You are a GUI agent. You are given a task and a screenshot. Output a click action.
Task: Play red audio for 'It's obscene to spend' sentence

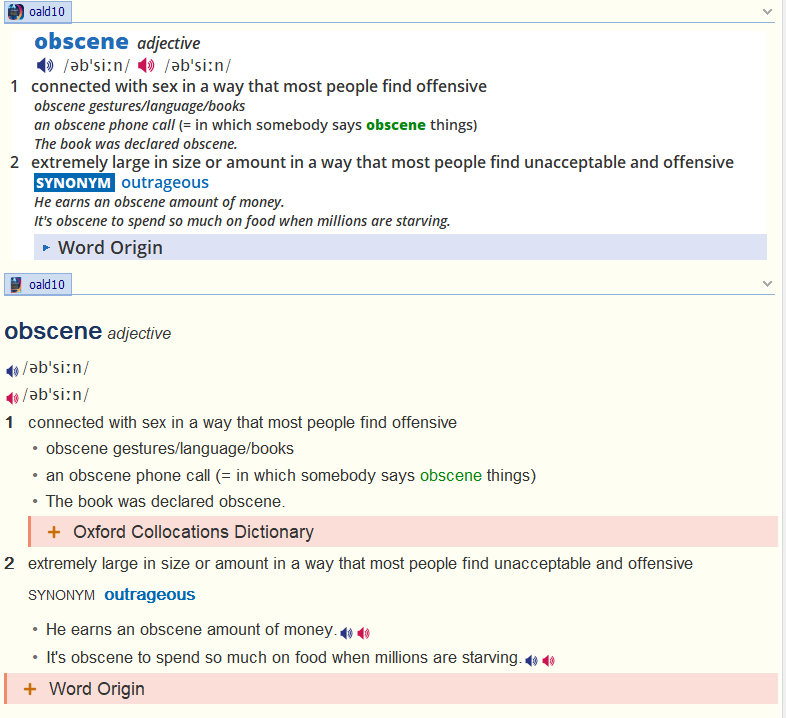click(548, 661)
